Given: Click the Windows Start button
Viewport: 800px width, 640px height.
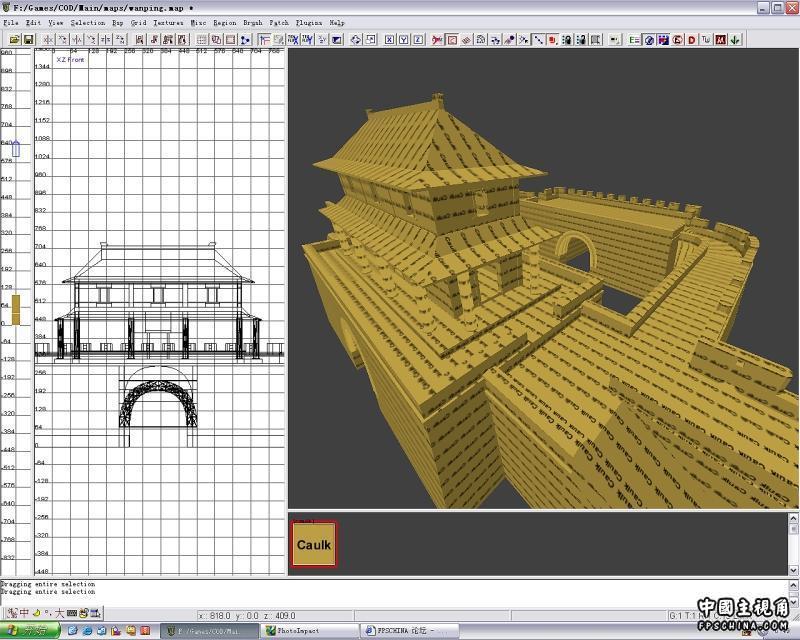Looking at the screenshot, I should point(30,631).
